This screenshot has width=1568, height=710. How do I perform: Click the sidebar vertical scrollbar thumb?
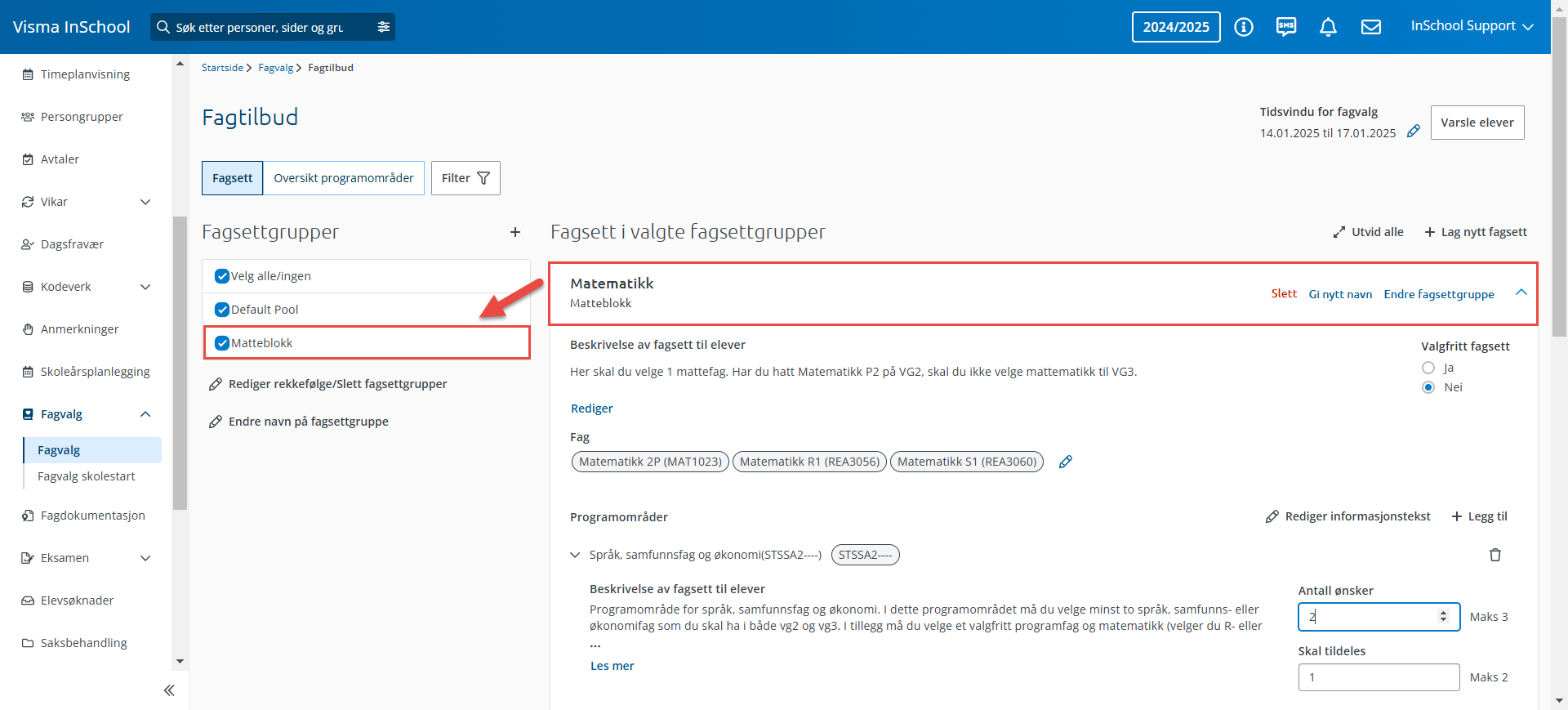pyautogui.click(x=180, y=363)
